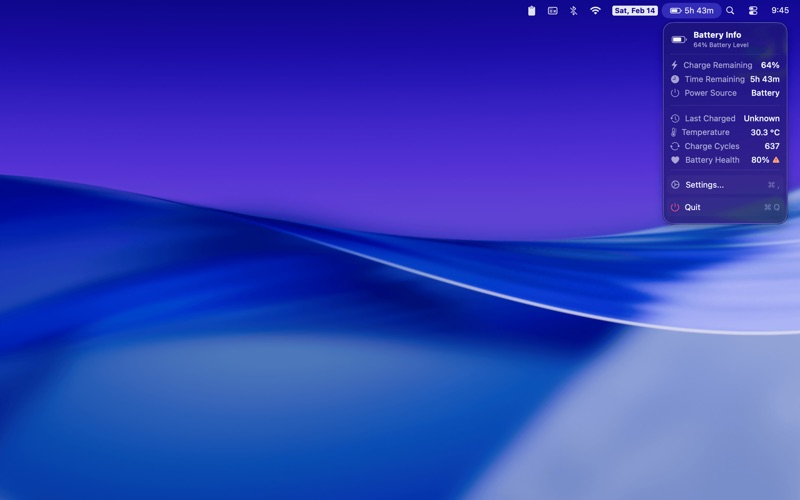Click the 5h 43m battery menu bar item
The width and height of the screenshot is (800, 500).
click(691, 10)
